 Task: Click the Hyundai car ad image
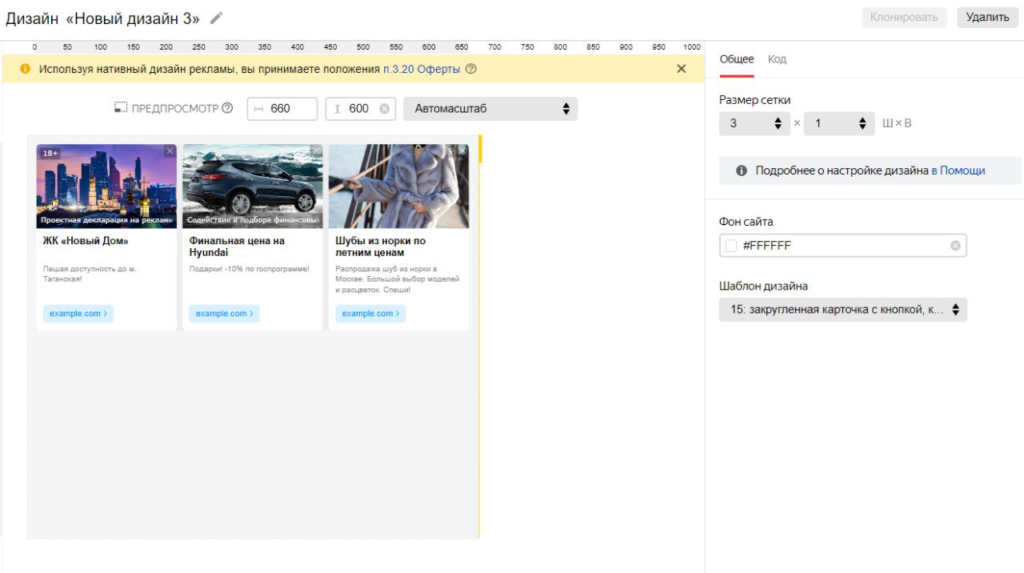coord(253,186)
